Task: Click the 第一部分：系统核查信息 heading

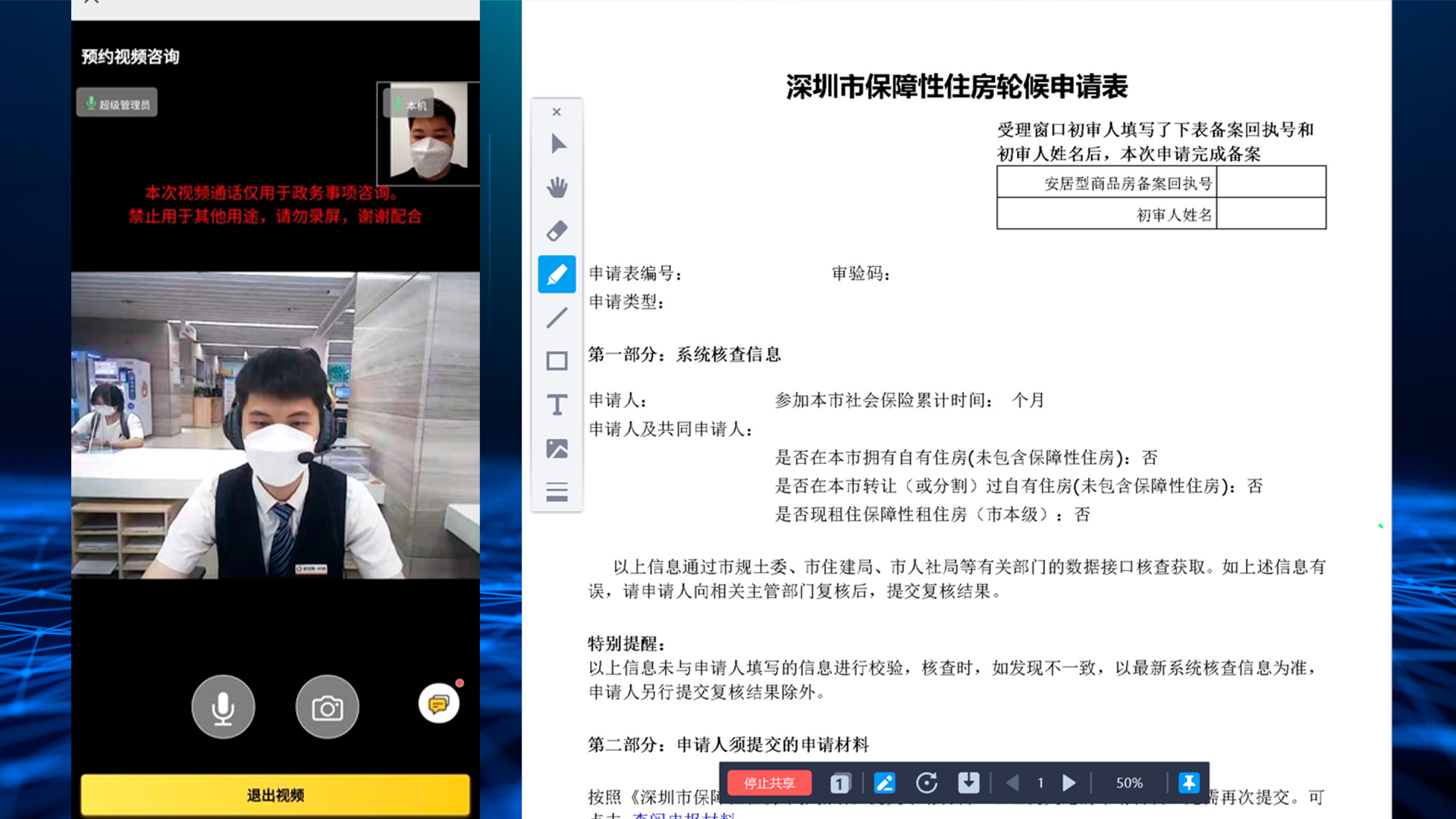Action: tap(685, 354)
